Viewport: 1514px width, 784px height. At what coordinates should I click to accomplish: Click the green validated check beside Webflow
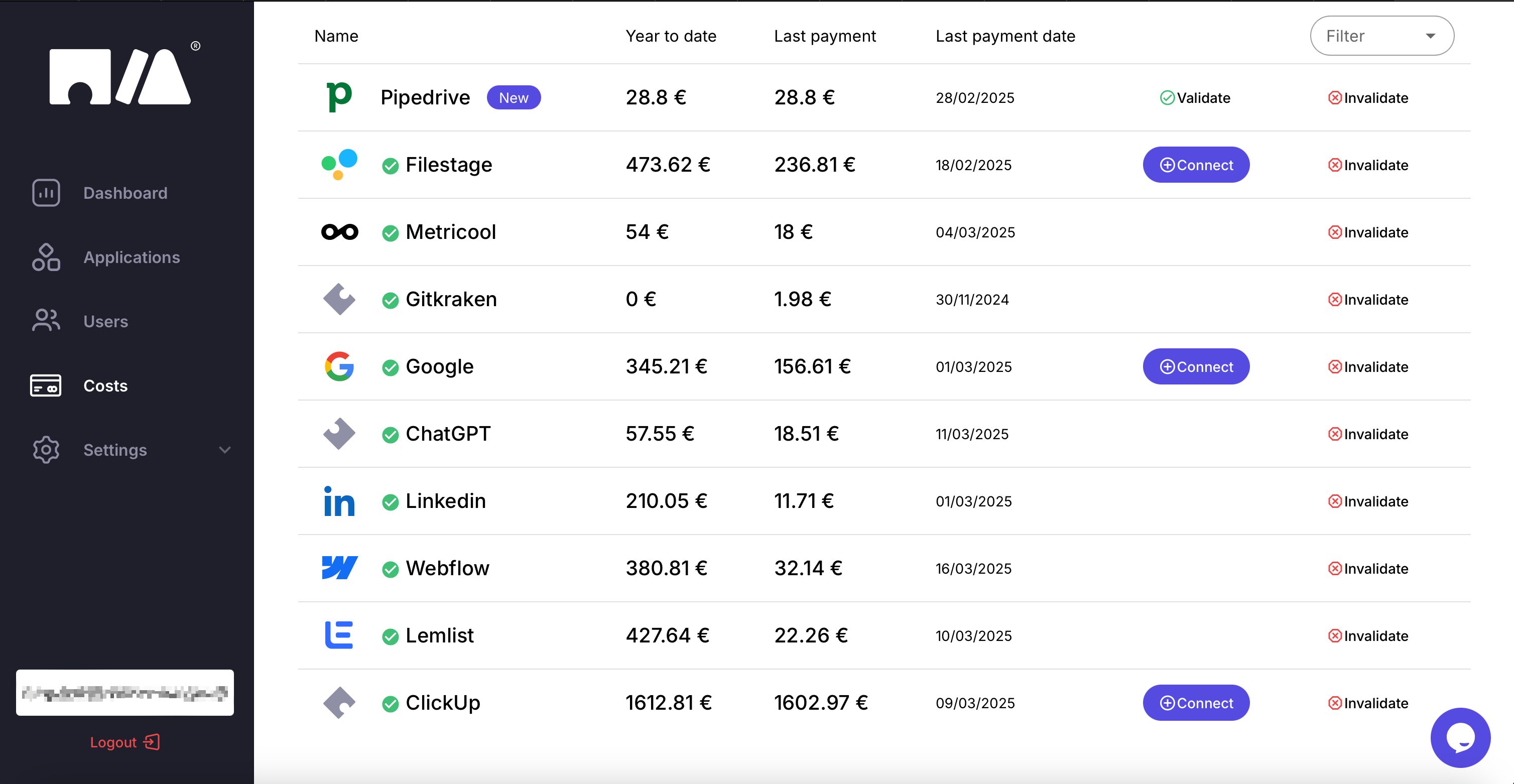tap(390, 570)
